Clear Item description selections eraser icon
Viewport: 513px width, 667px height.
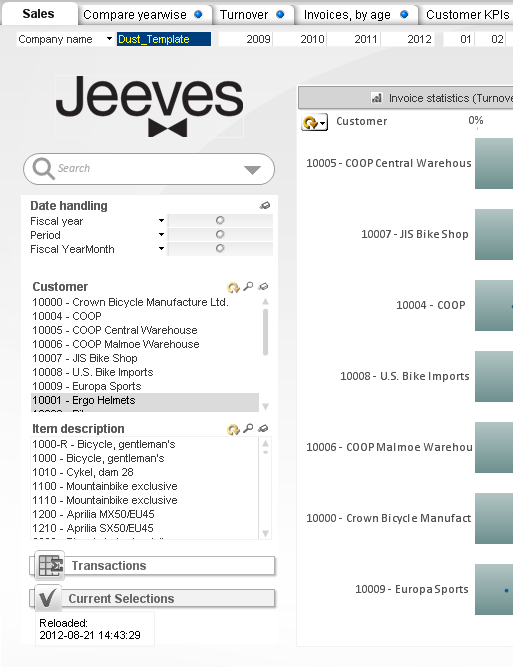pyautogui.click(x=263, y=429)
